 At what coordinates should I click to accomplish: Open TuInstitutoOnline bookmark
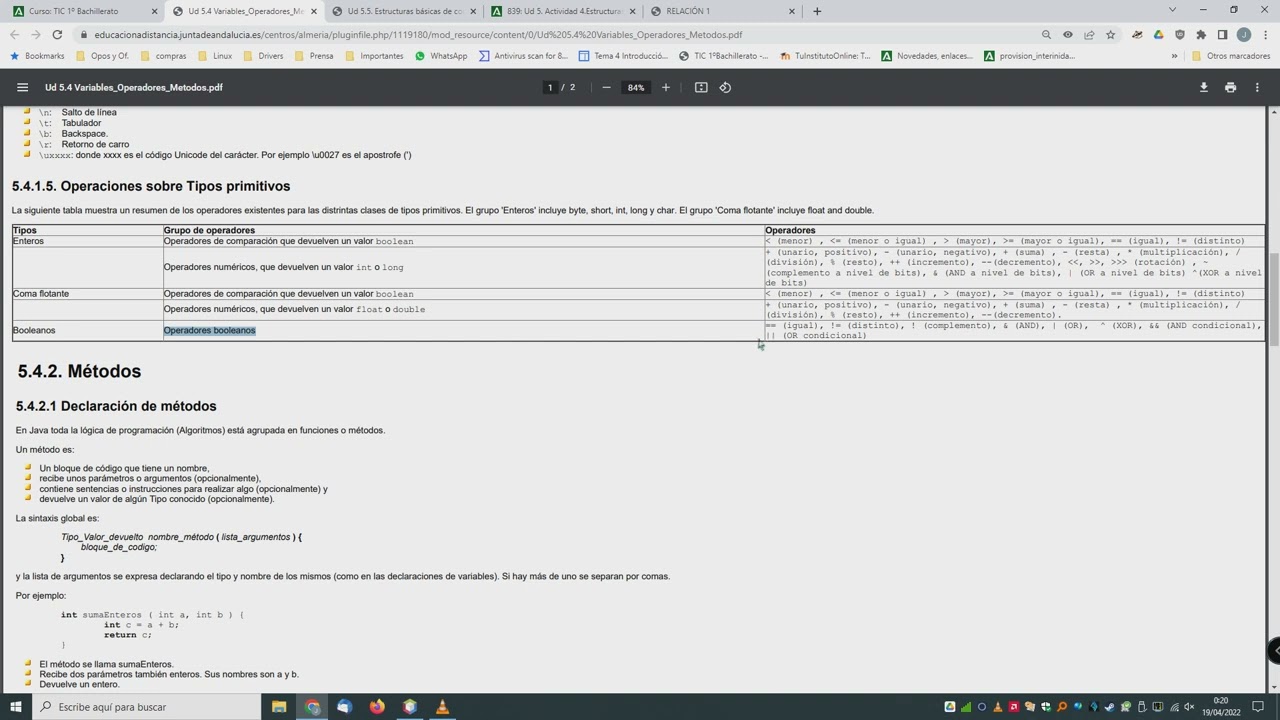(x=825, y=56)
